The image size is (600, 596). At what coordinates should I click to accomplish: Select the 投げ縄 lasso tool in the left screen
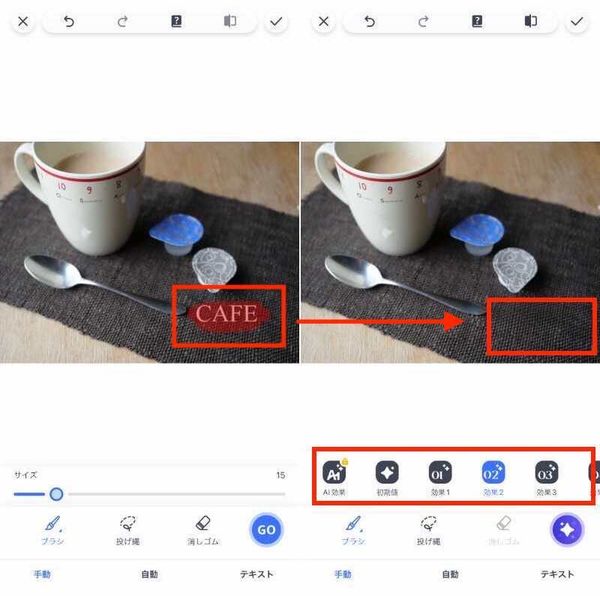pos(127,530)
